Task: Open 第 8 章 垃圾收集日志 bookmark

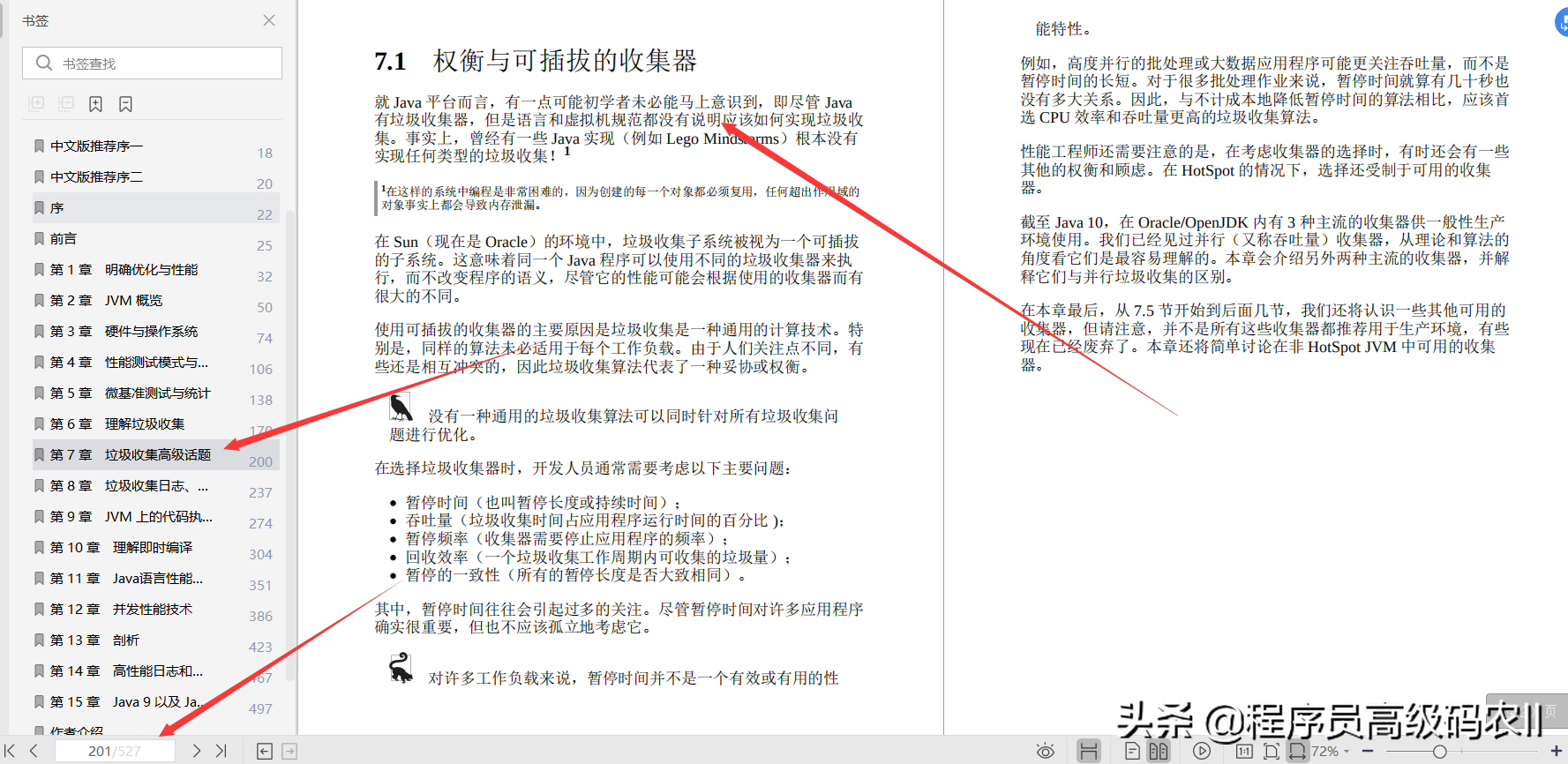Action: coord(155,485)
